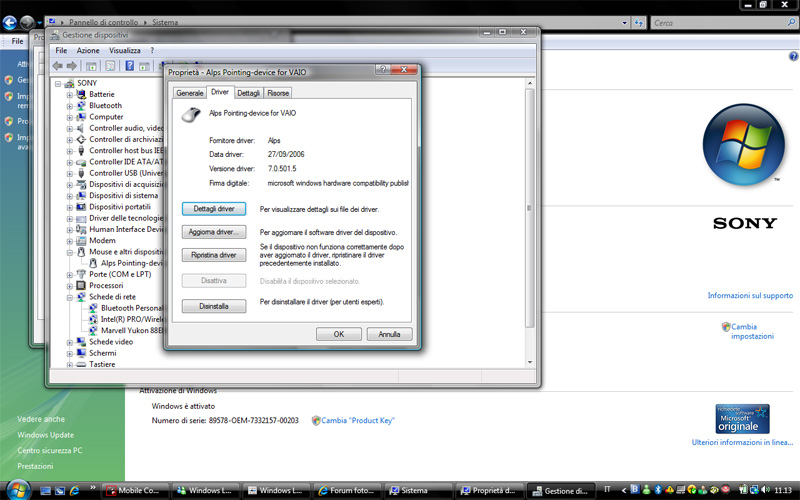Open the Generale tab

point(190,93)
